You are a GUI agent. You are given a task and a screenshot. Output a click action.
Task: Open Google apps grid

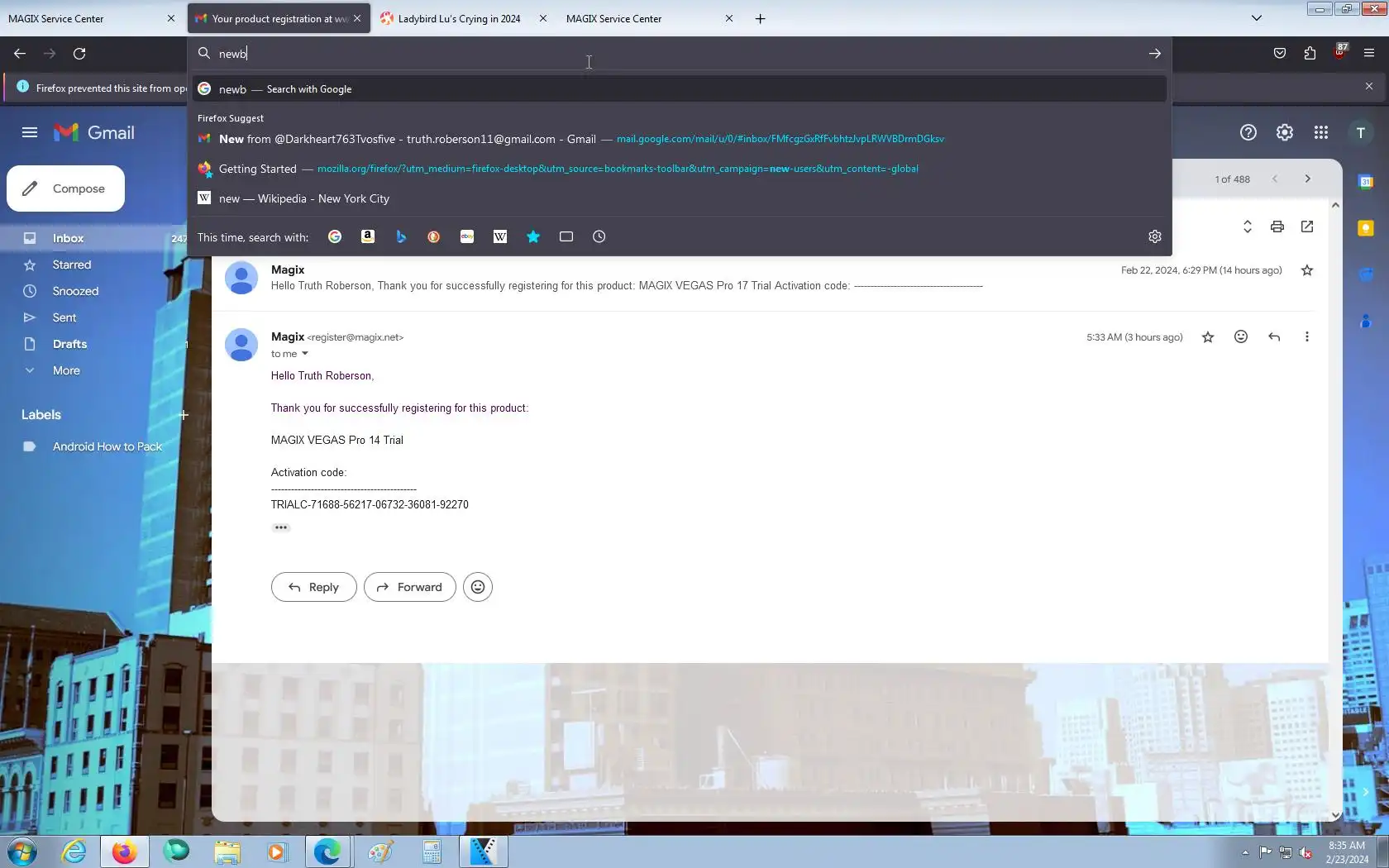pos(1321,132)
